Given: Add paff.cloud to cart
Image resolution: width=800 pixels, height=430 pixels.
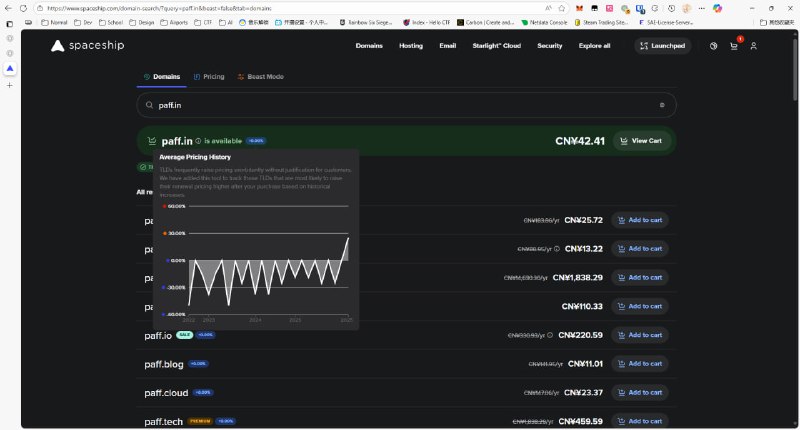Looking at the screenshot, I should 638,393.
